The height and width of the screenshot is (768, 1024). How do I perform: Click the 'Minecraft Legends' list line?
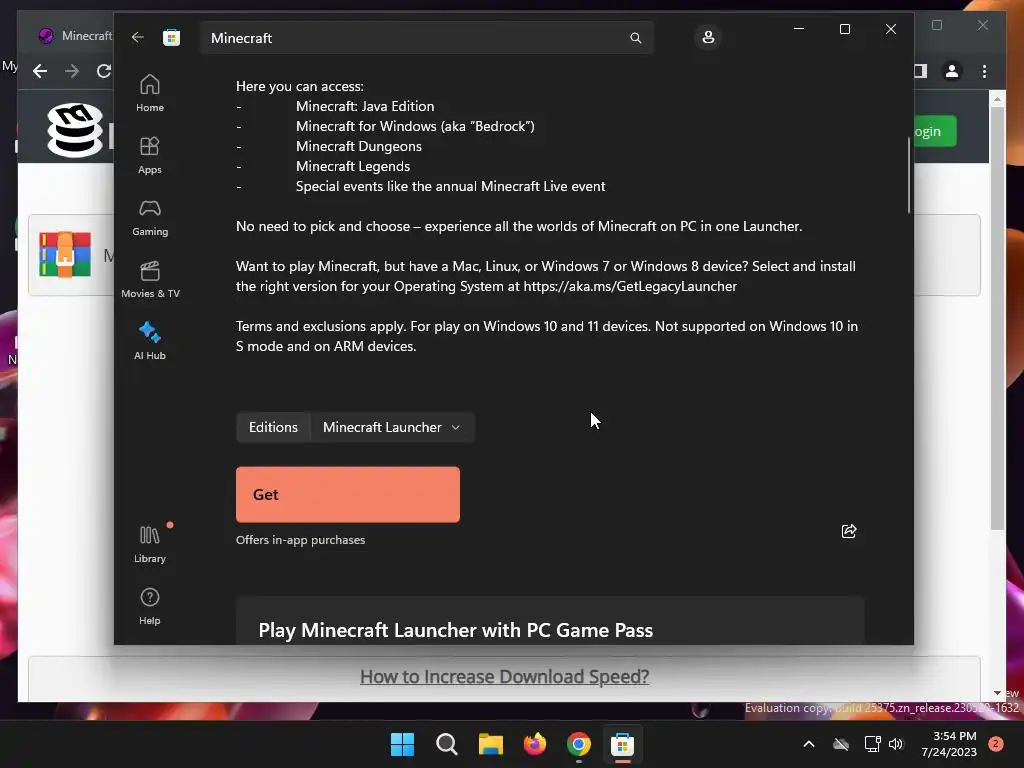click(353, 167)
